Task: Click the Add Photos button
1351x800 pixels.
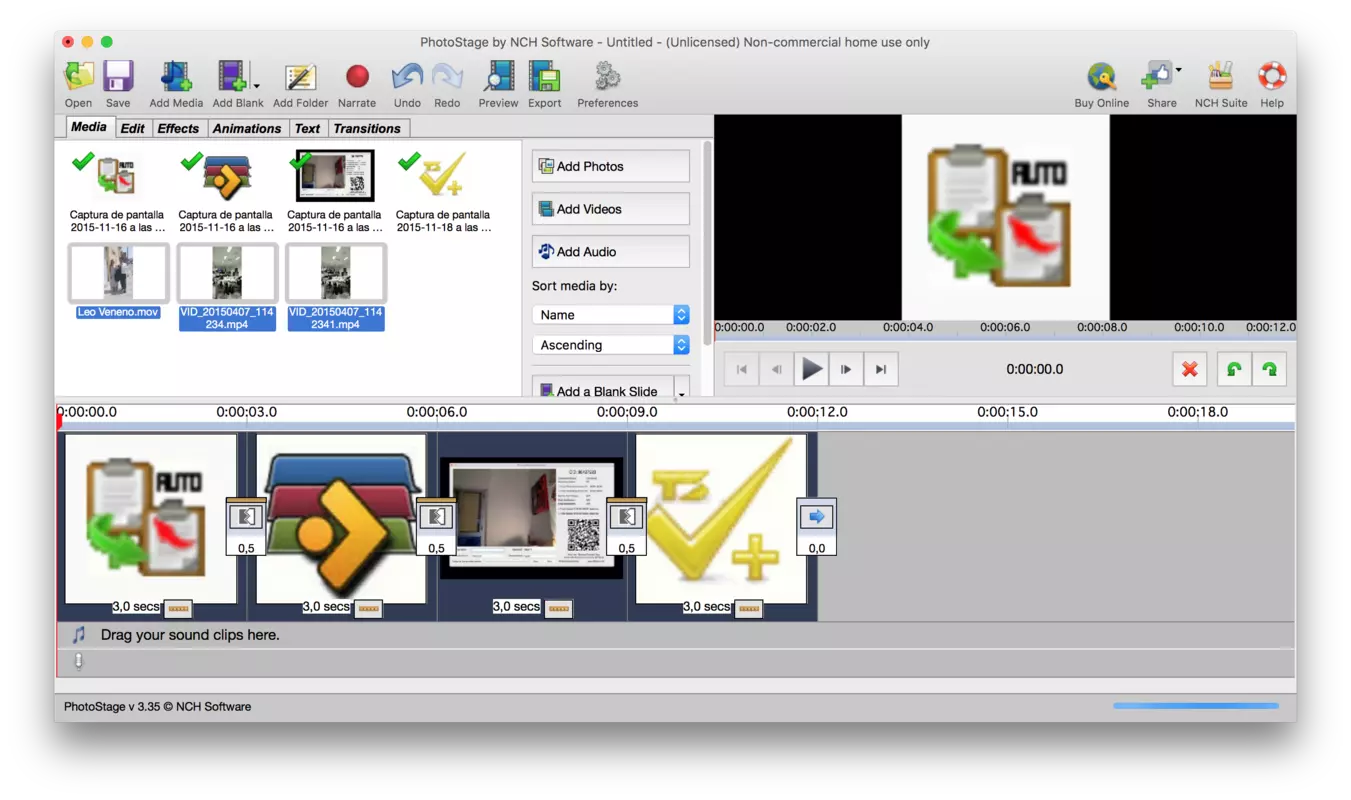Action: 611,167
